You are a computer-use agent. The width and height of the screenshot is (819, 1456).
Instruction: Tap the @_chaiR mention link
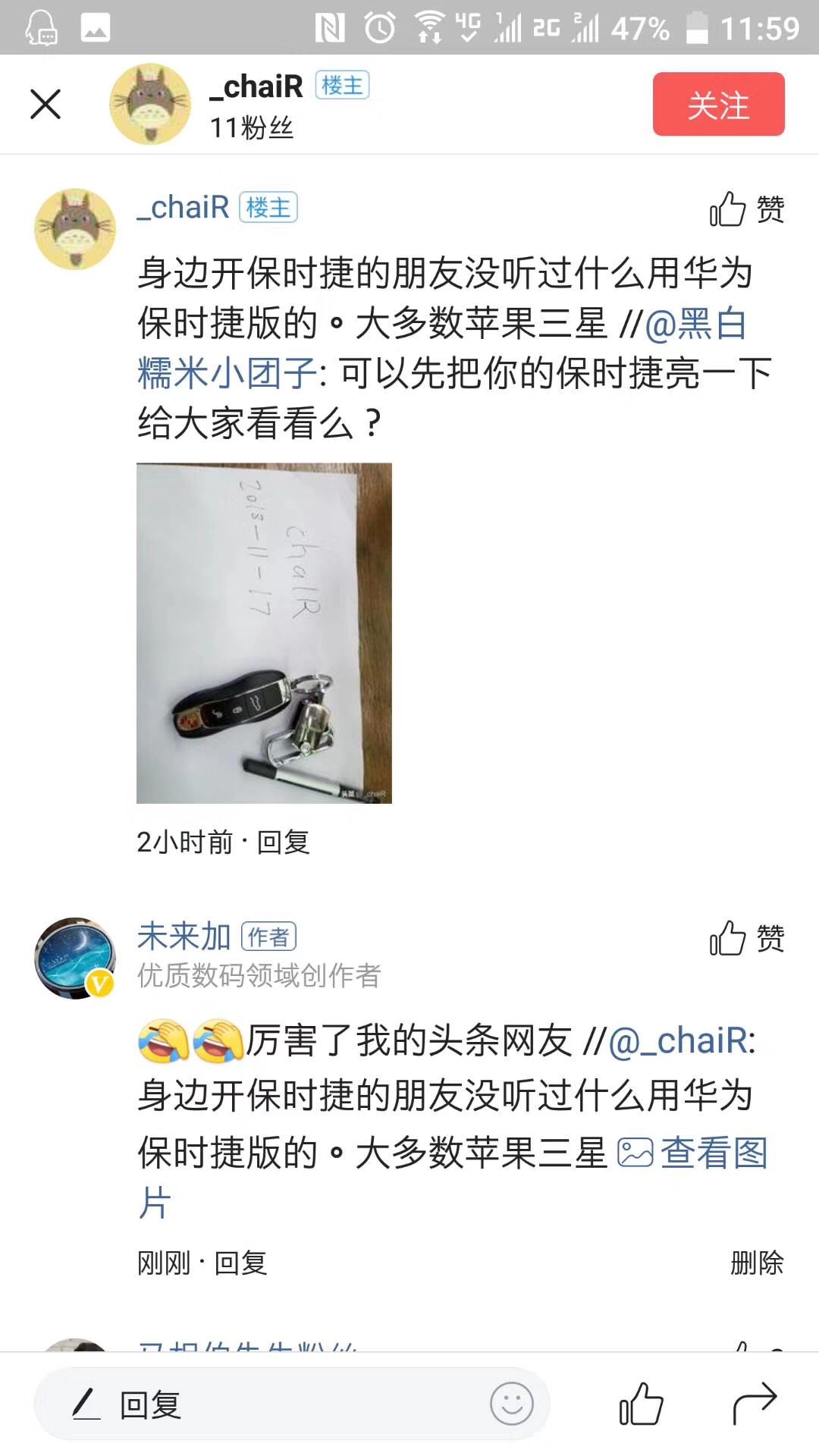[x=678, y=1040]
